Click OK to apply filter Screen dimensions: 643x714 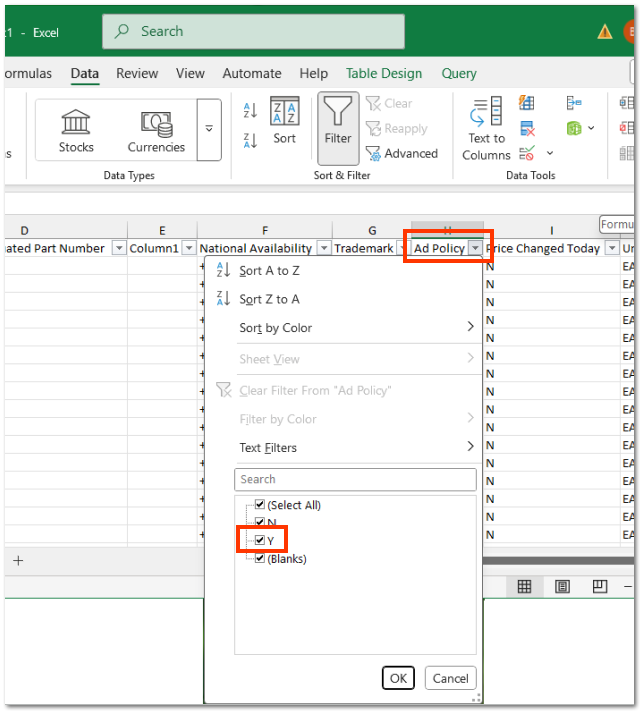click(398, 678)
